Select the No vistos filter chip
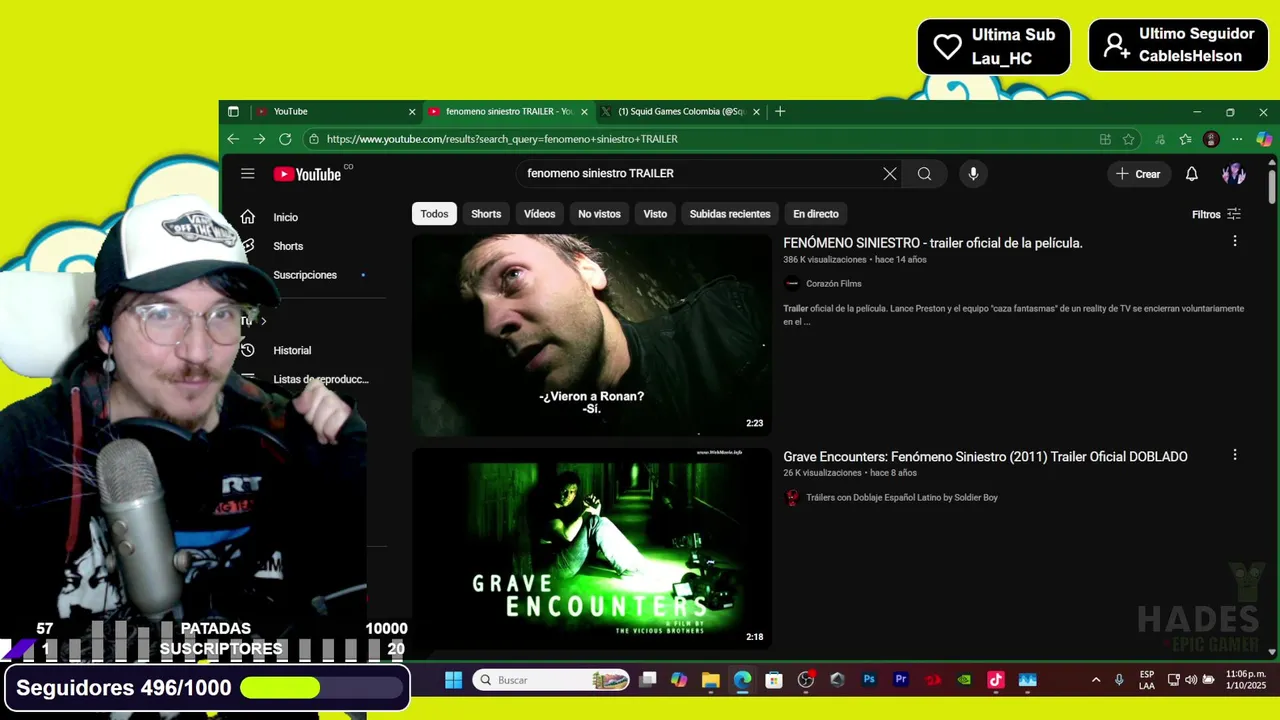The width and height of the screenshot is (1280, 720). pos(599,214)
